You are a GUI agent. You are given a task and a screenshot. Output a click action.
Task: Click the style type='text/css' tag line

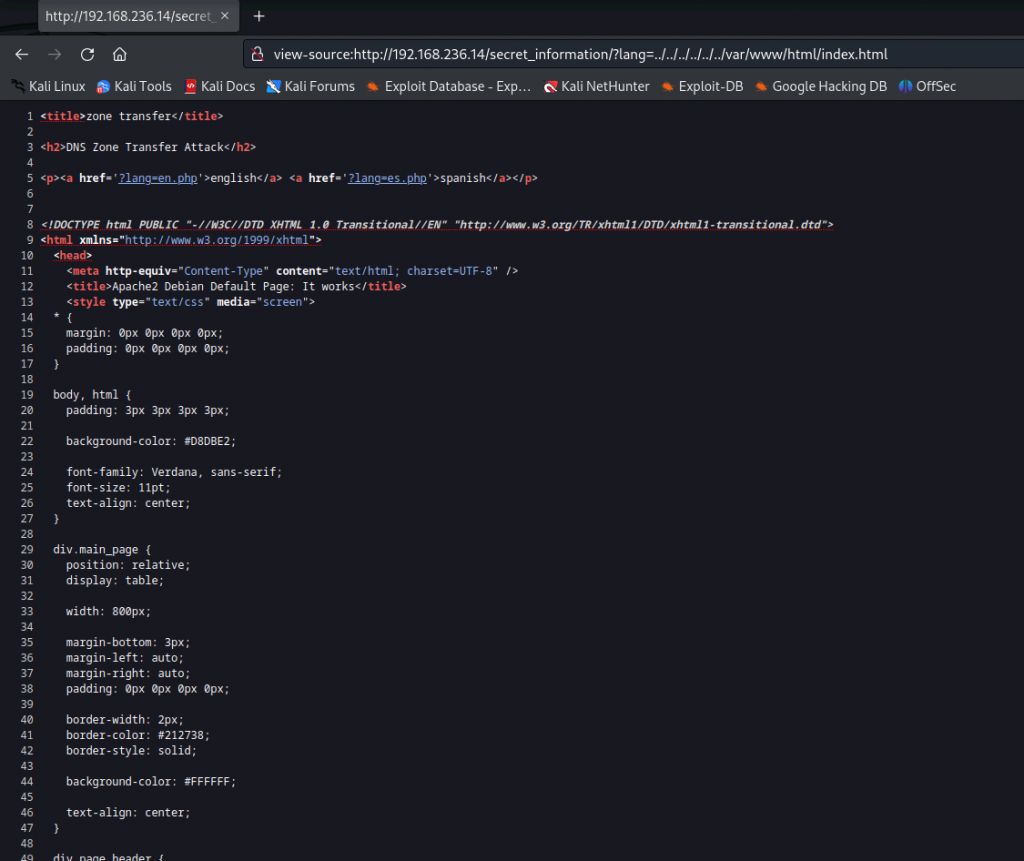(x=190, y=302)
